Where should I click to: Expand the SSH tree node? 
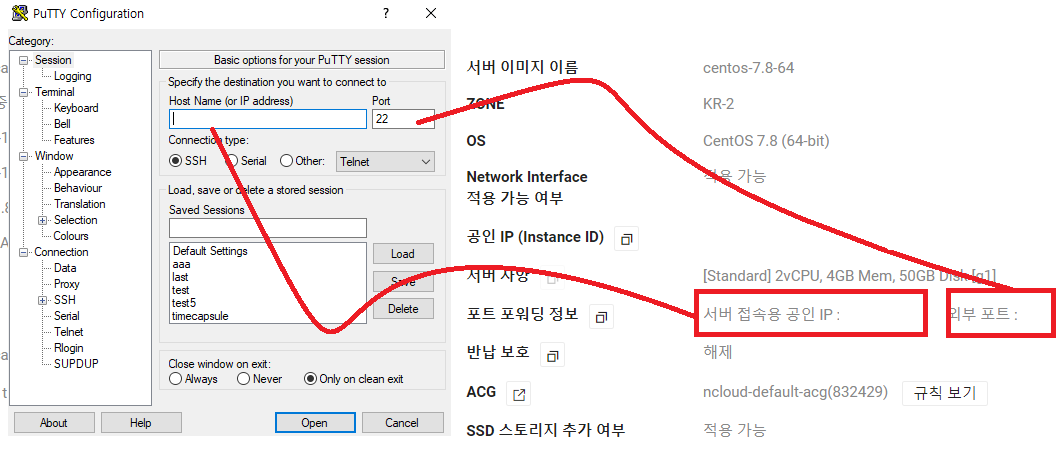[43, 300]
